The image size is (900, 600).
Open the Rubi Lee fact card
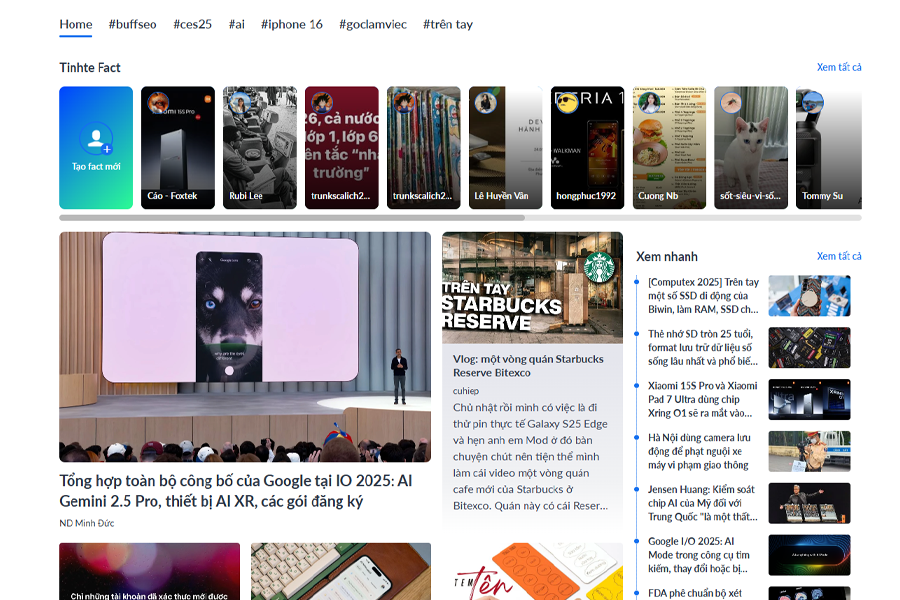tap(260, 148)
